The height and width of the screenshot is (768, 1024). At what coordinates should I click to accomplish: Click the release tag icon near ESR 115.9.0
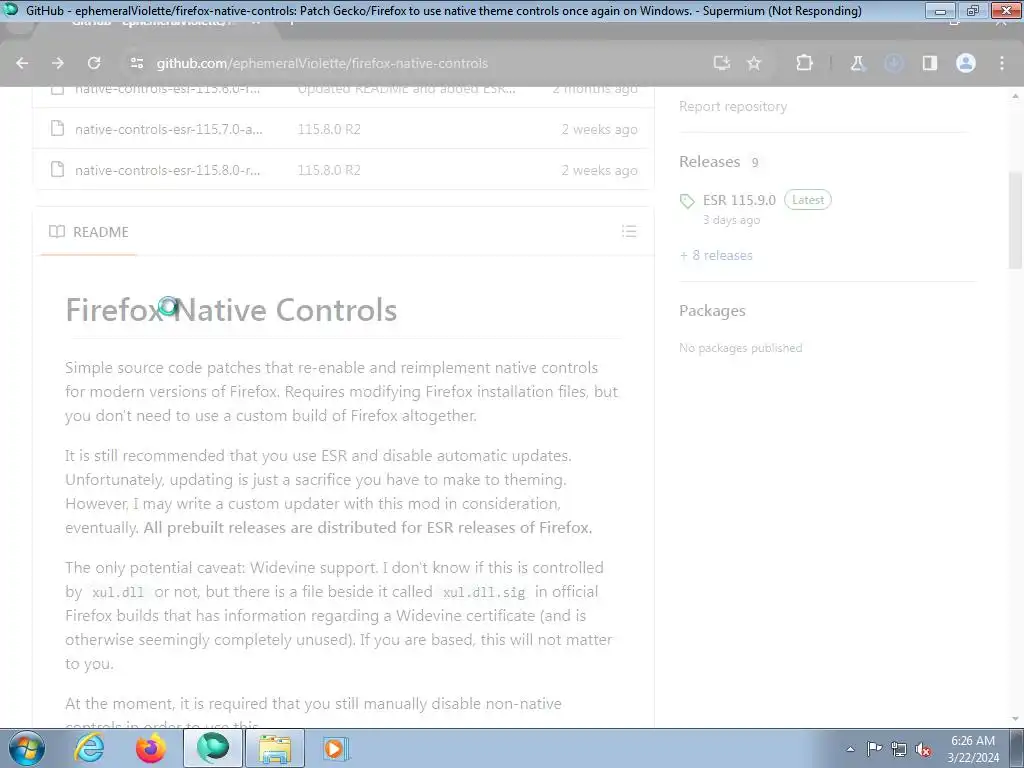tap(687, 201)
